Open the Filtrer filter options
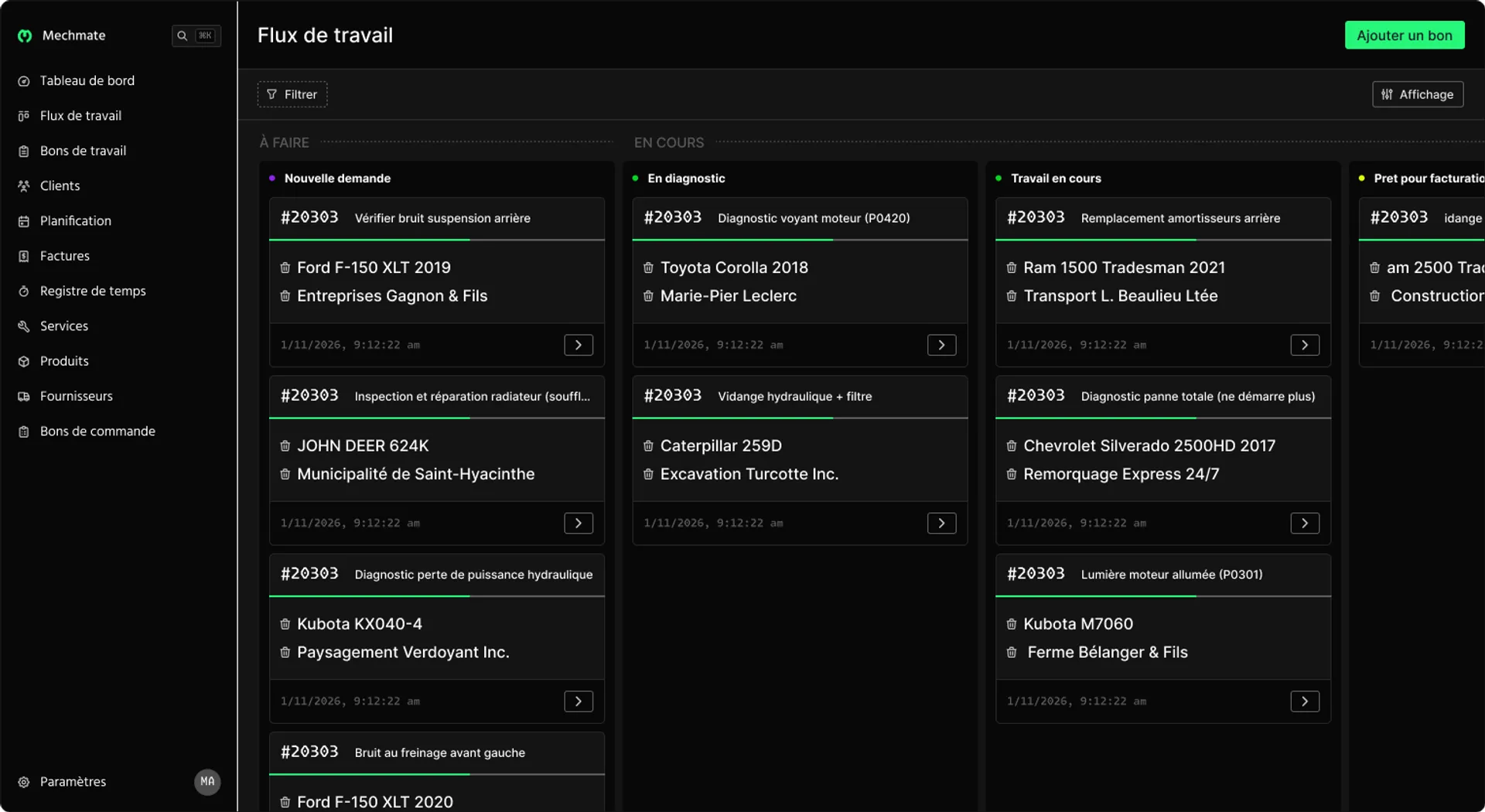Image resolution: width=1485 pixels, height=812 pixels. tap(292, 94)
